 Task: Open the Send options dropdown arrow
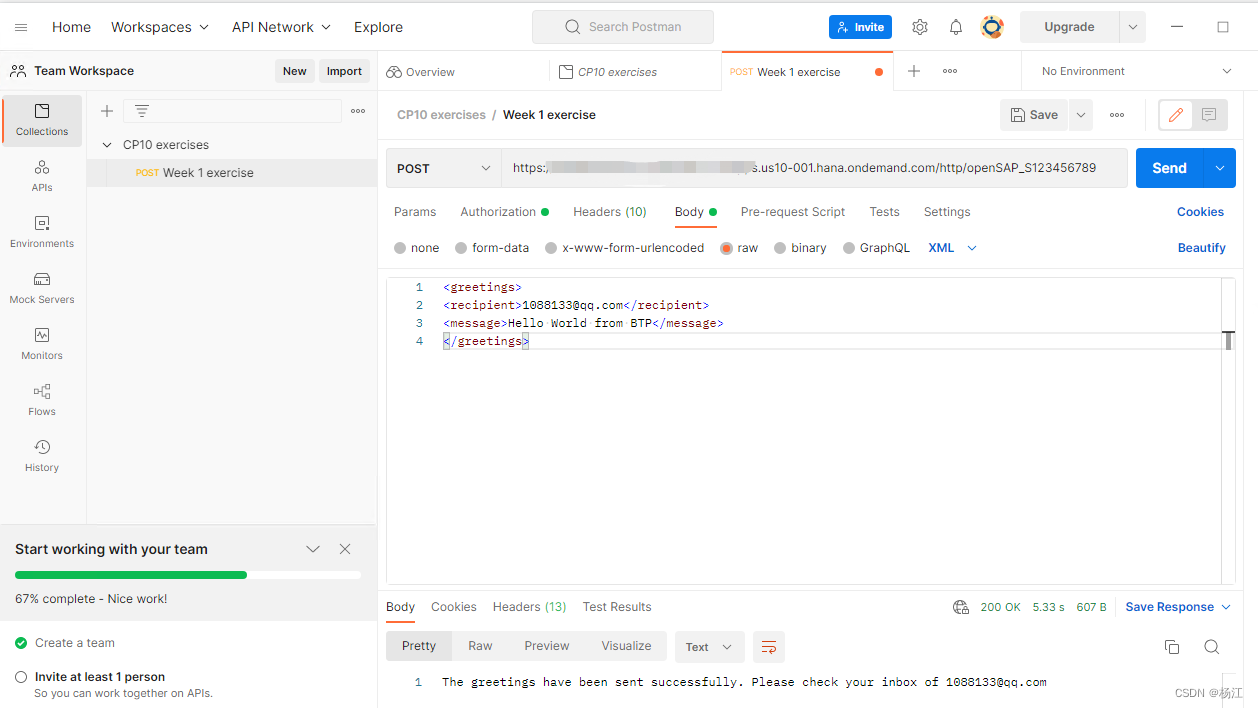1220,168
